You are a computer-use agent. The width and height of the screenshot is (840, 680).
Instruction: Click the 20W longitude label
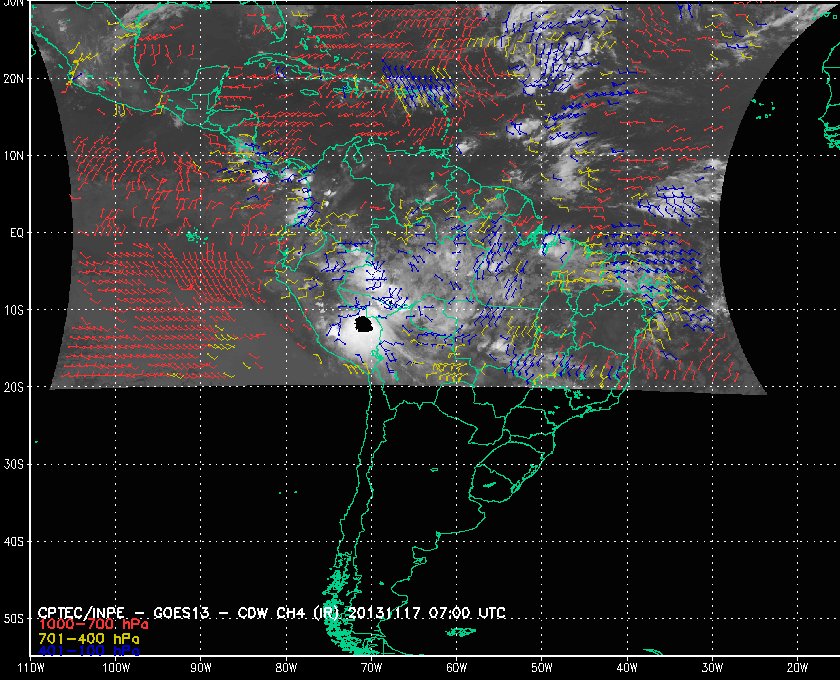797,668
